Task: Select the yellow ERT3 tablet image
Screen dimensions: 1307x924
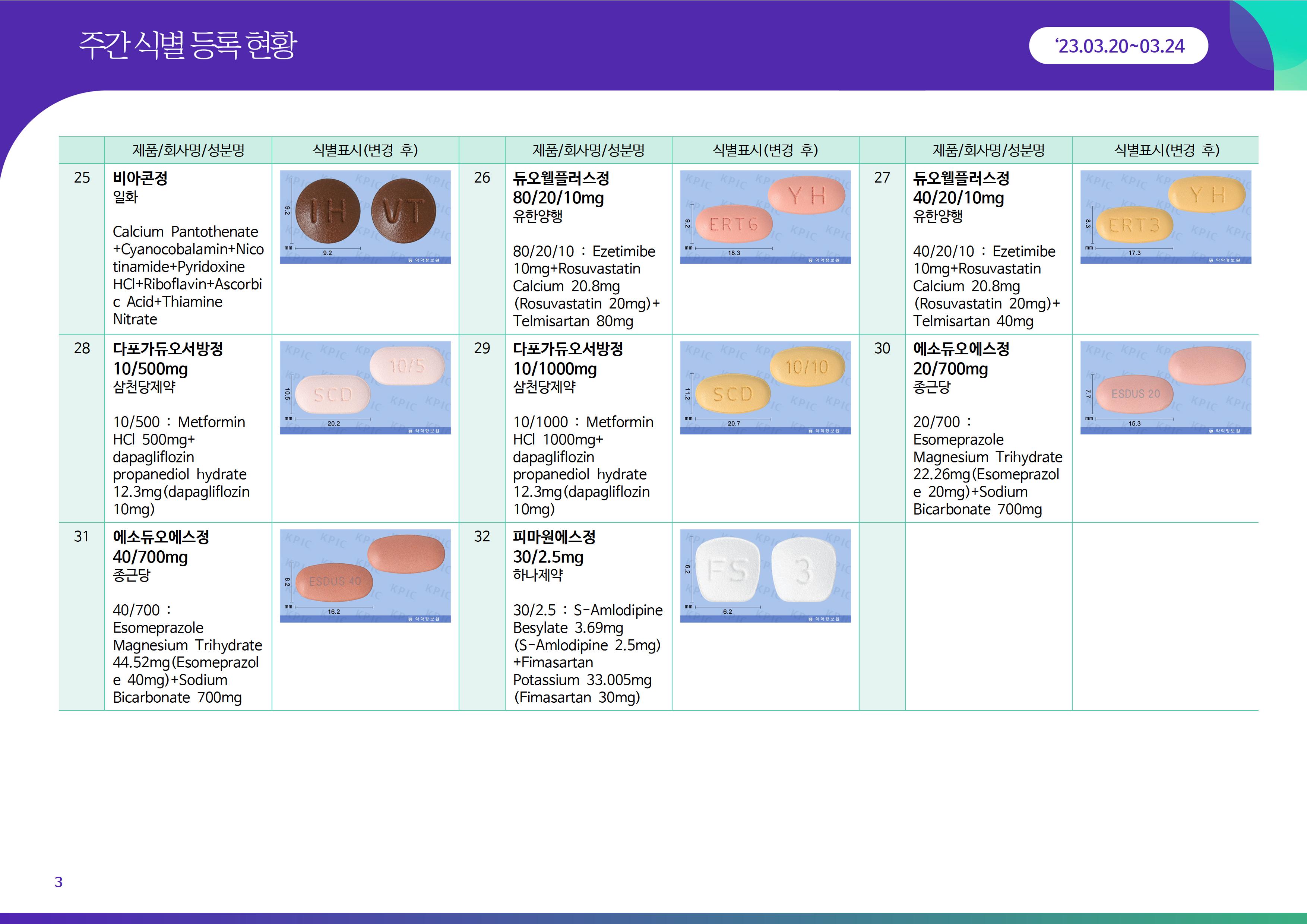Action: click(1134, 225)
